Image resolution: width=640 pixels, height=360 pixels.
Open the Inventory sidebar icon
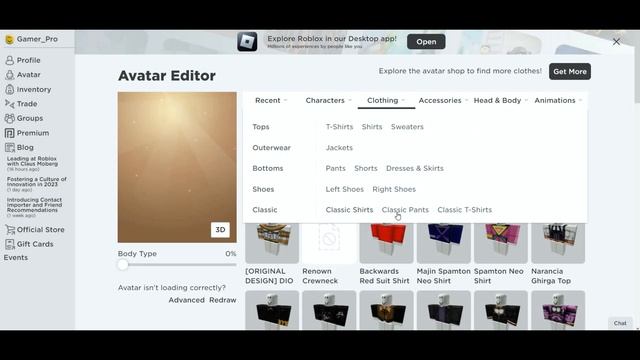pyautogui.click(x=9, y=89)
